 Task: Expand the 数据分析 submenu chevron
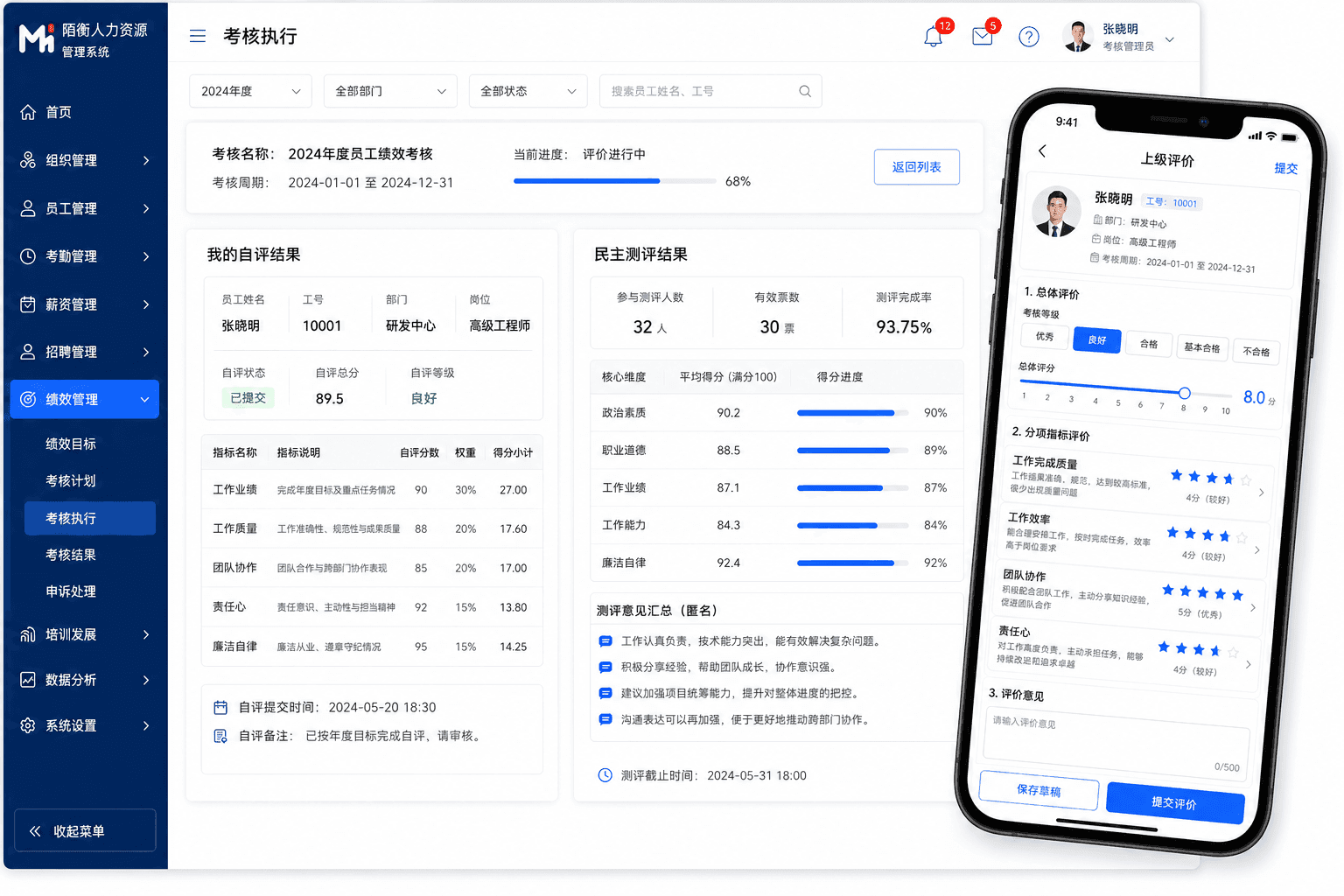pos(146,680)
